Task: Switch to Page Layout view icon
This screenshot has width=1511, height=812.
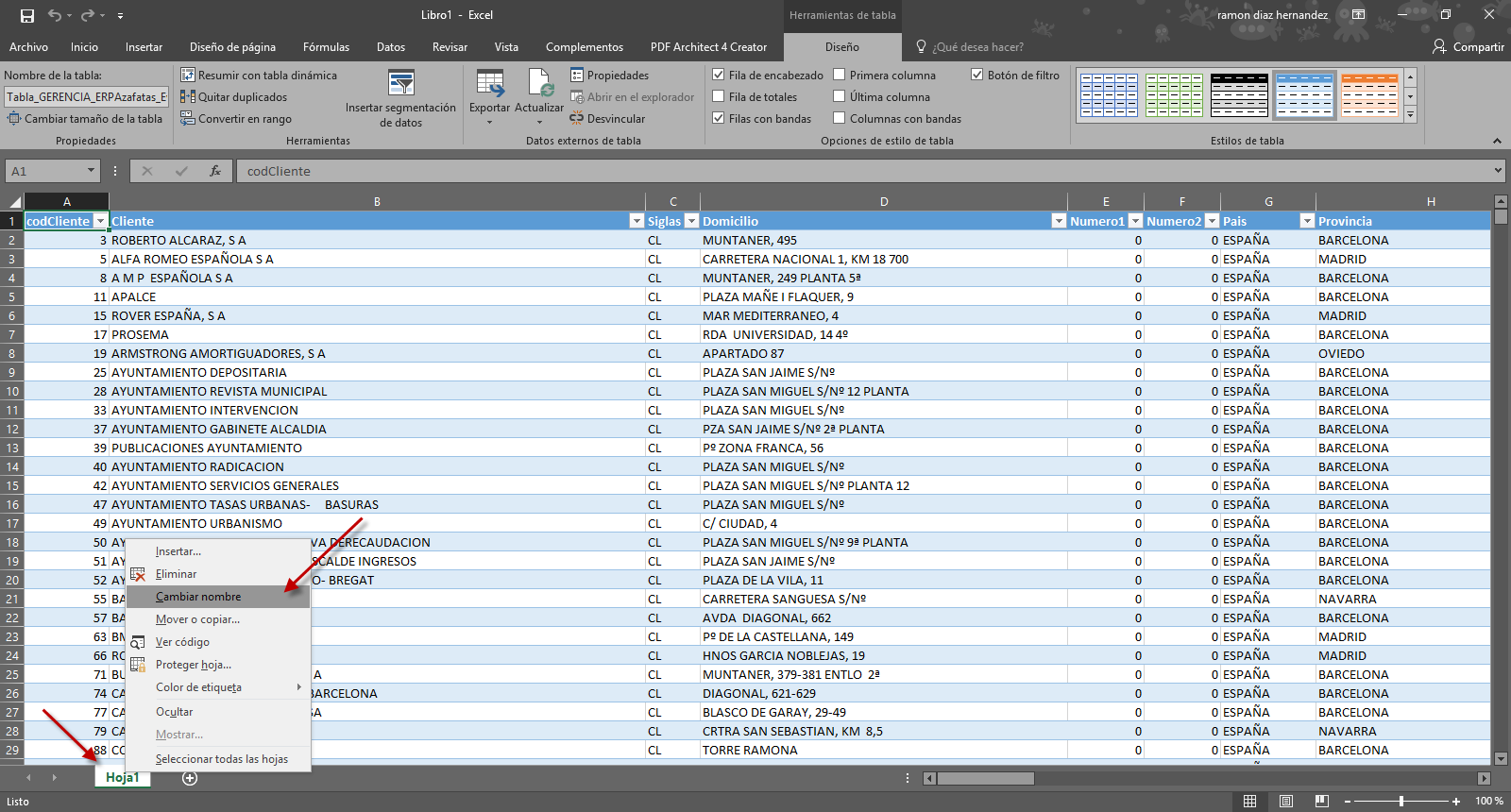Action: click(x=1285, y=801)
